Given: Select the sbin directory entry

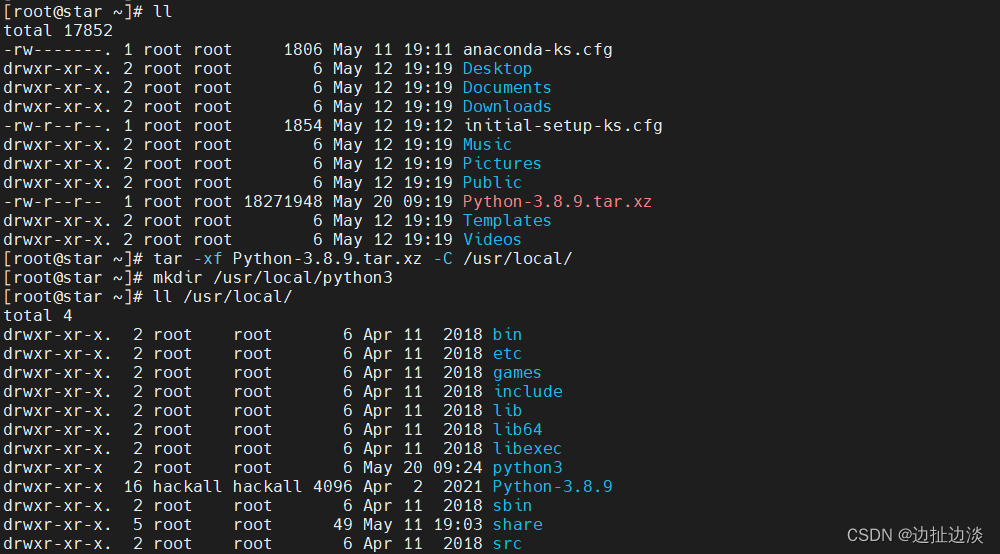Looking at the screenshot, I should (512, 505).
